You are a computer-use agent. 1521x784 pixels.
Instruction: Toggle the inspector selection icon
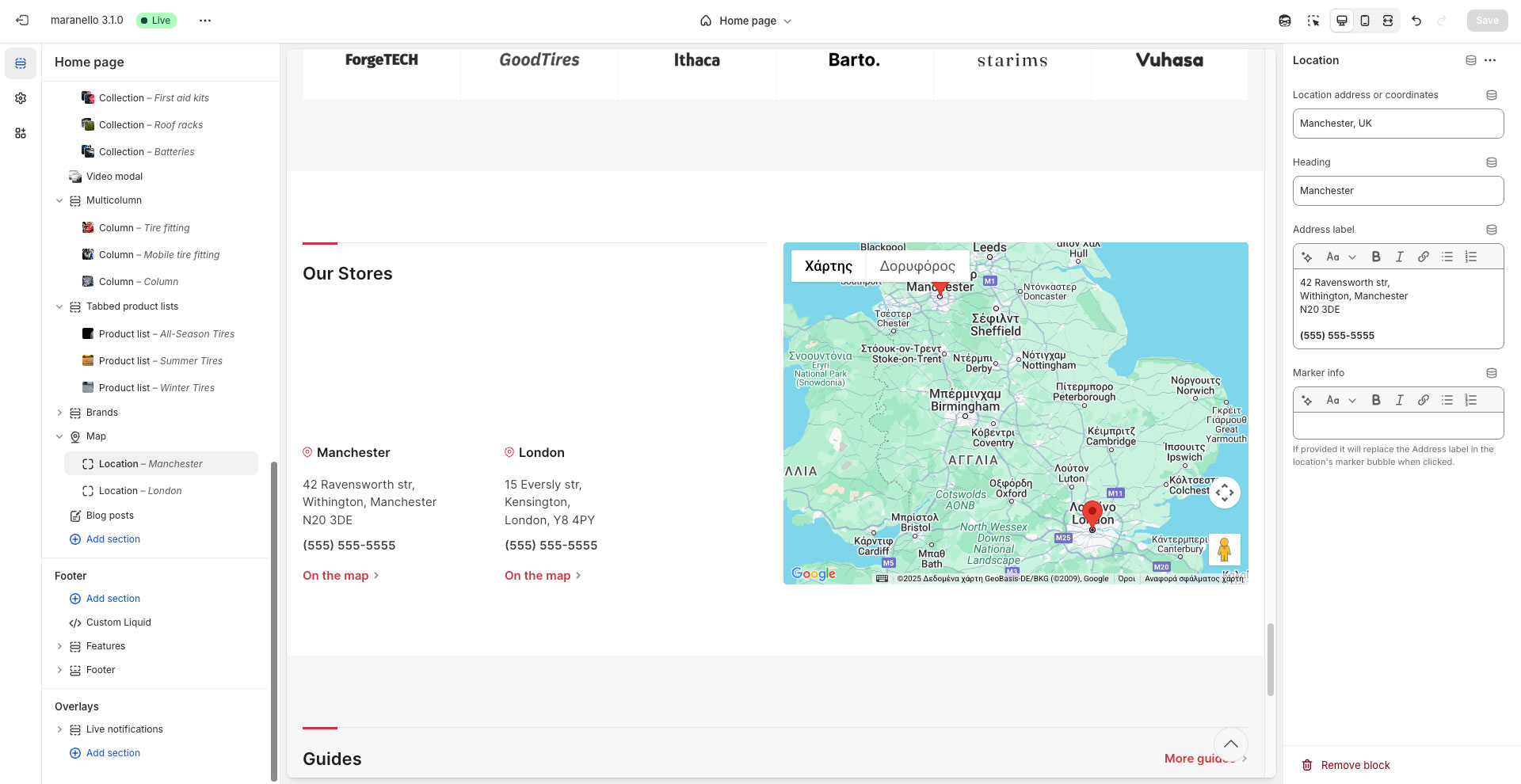(1313, 21)
